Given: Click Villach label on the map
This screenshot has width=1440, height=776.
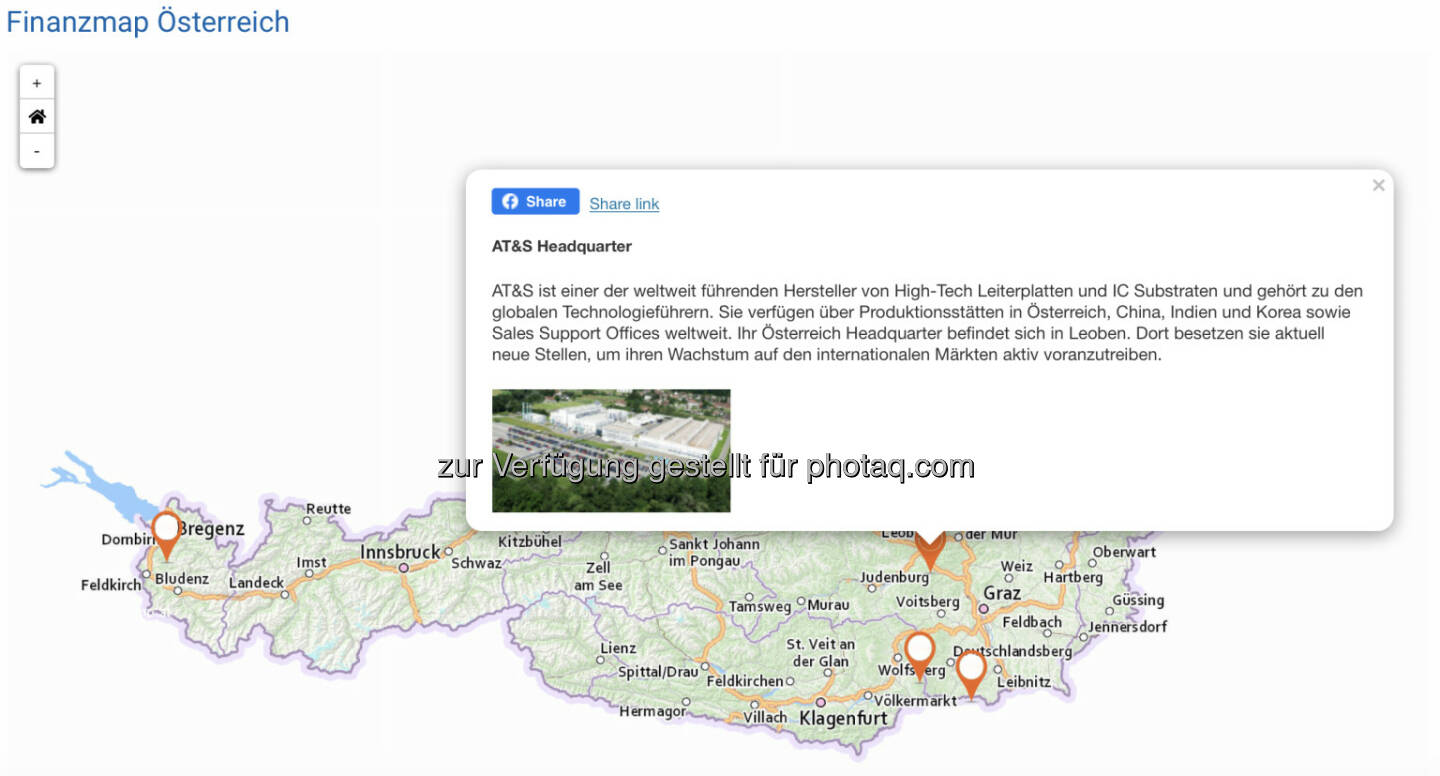Looking at the screenshot, I should [x=765, y=718].
